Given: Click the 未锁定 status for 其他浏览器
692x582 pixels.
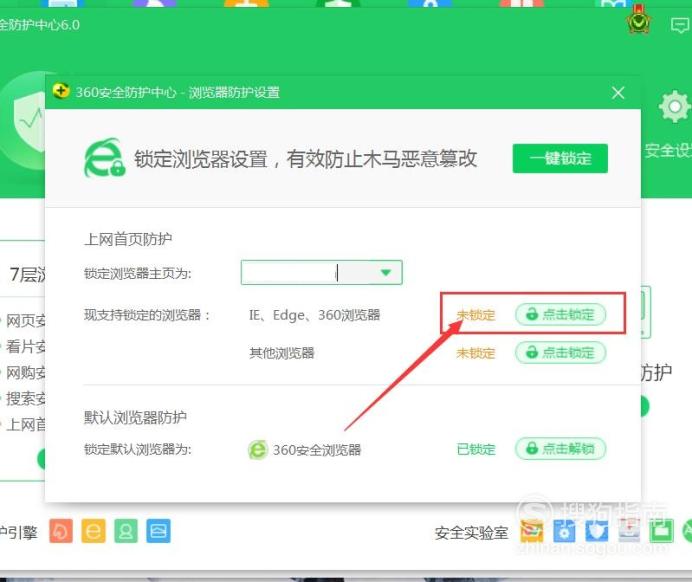Looking at the screenshot, I should coord(476,353).
